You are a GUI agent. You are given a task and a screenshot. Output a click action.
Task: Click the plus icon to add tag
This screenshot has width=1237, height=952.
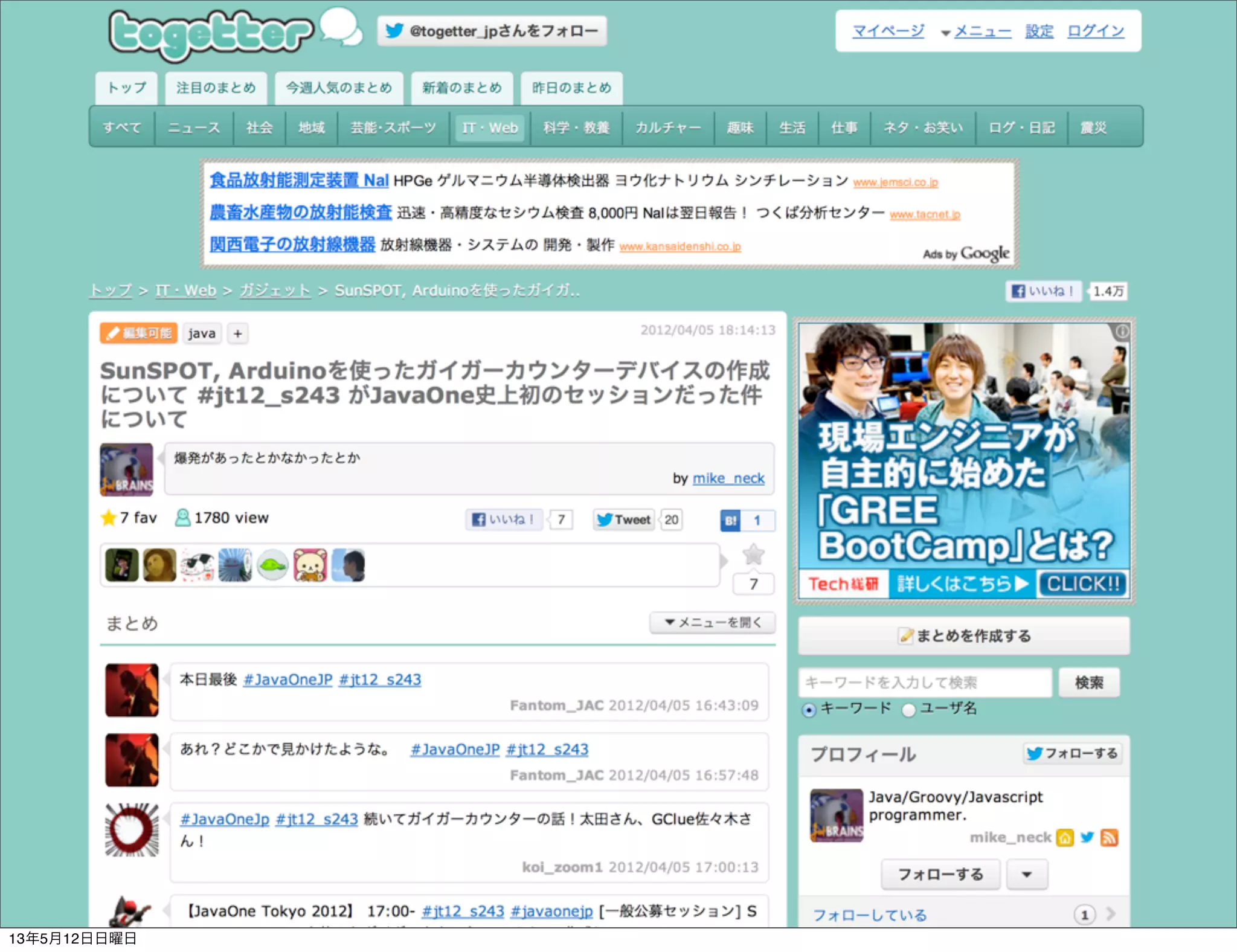point(238,333)
